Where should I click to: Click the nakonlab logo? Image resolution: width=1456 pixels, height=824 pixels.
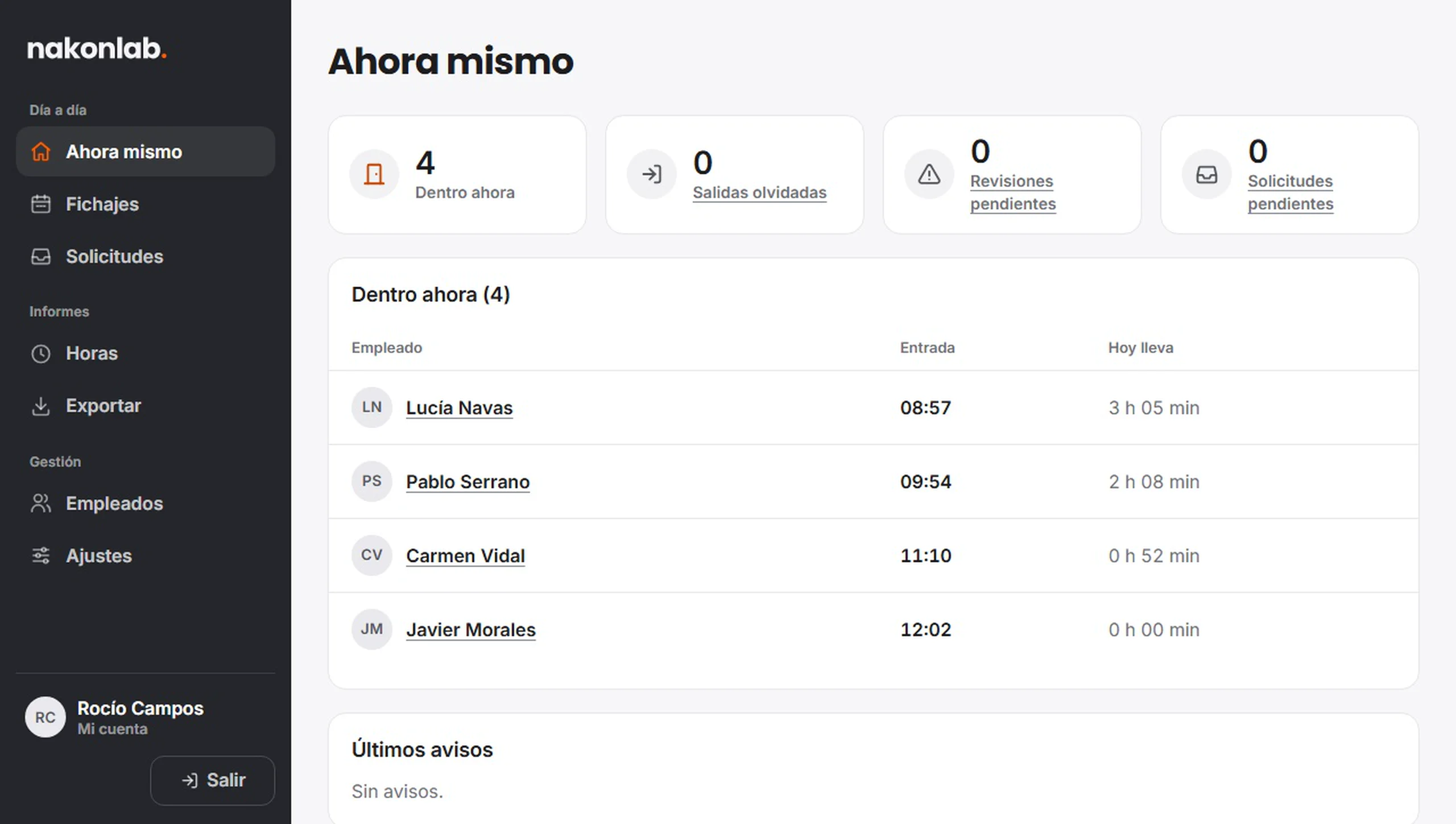coord(97,49)
